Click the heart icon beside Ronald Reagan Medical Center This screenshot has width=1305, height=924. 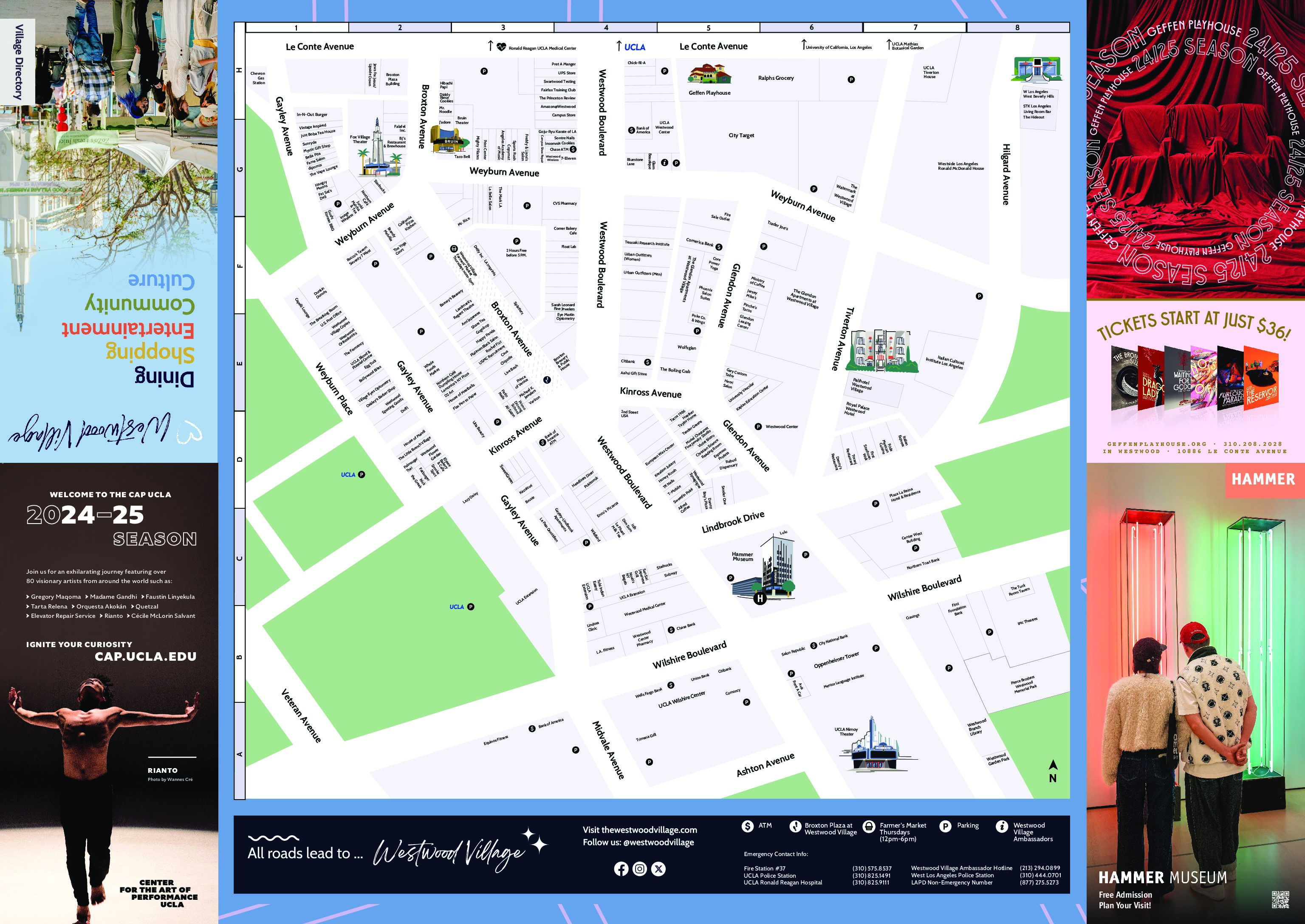(501, 47)
